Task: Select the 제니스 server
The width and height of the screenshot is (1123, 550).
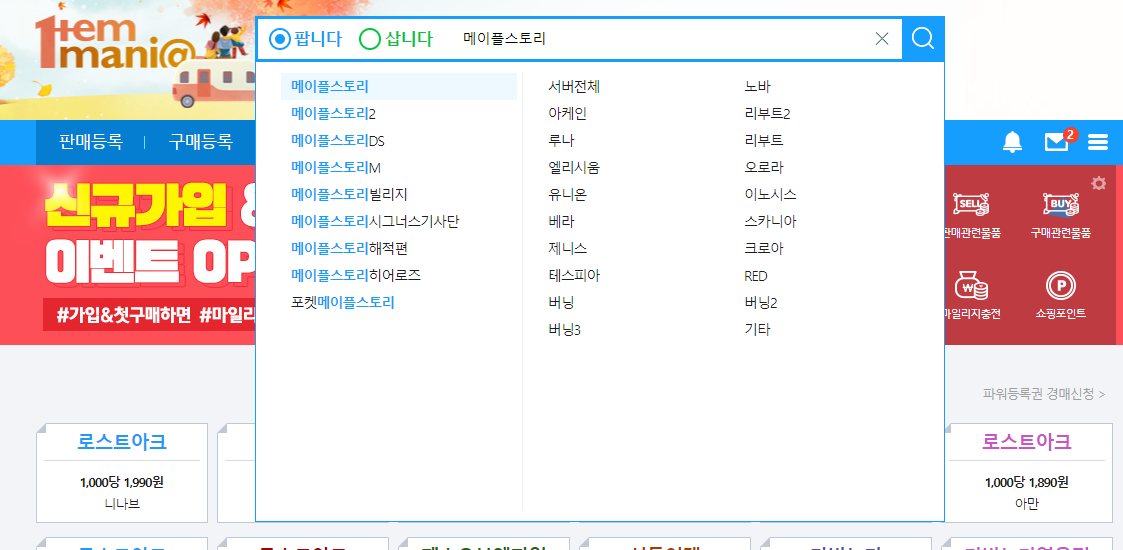Action: click(x=567, y=249)
